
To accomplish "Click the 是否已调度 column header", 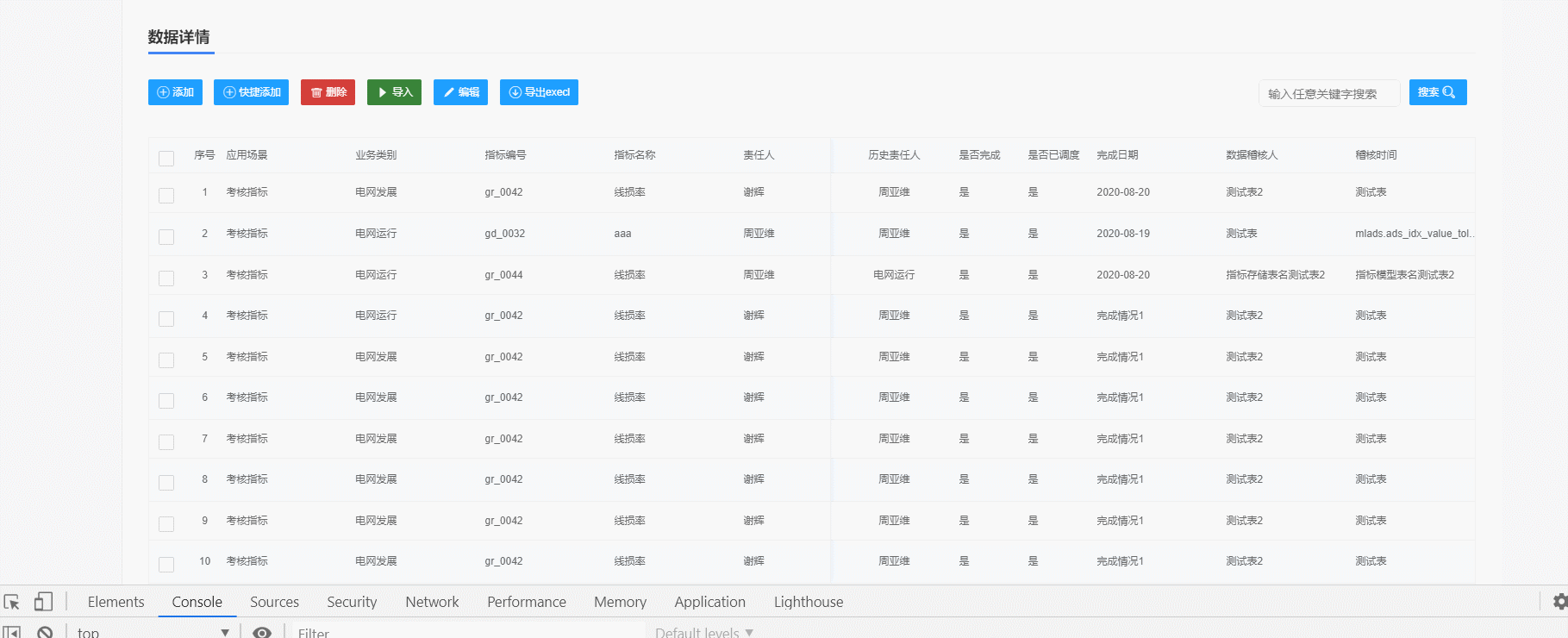I will pyautogui.click(x=1053, y=155).
